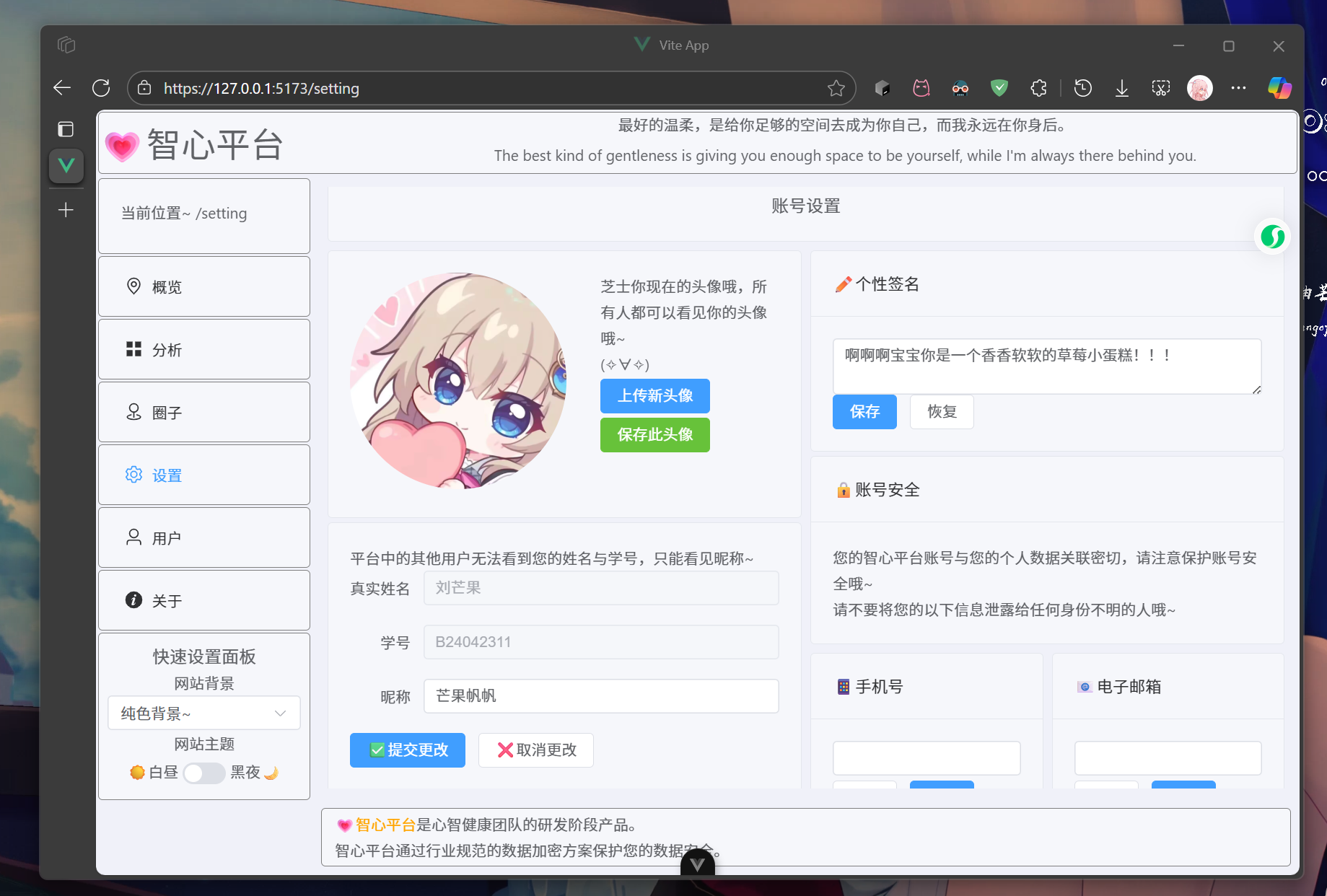Viewport: 1327px width, 896px height.
Task: Toggle the day/night theme switch
Action: pos(203,773)
